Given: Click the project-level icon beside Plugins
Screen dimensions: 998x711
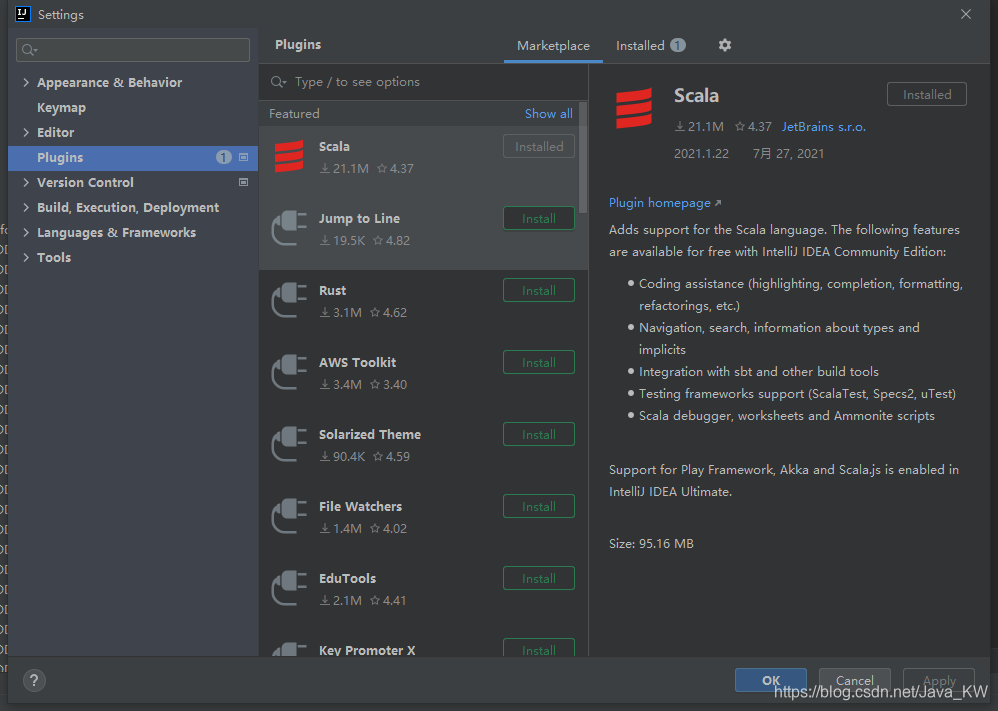Looking at the screenshot, I should [243, 157].
